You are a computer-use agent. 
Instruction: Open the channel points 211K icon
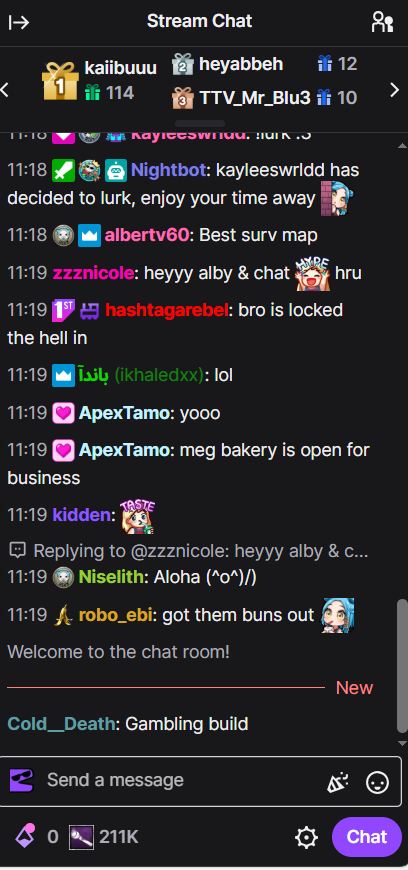pos(79,837)
